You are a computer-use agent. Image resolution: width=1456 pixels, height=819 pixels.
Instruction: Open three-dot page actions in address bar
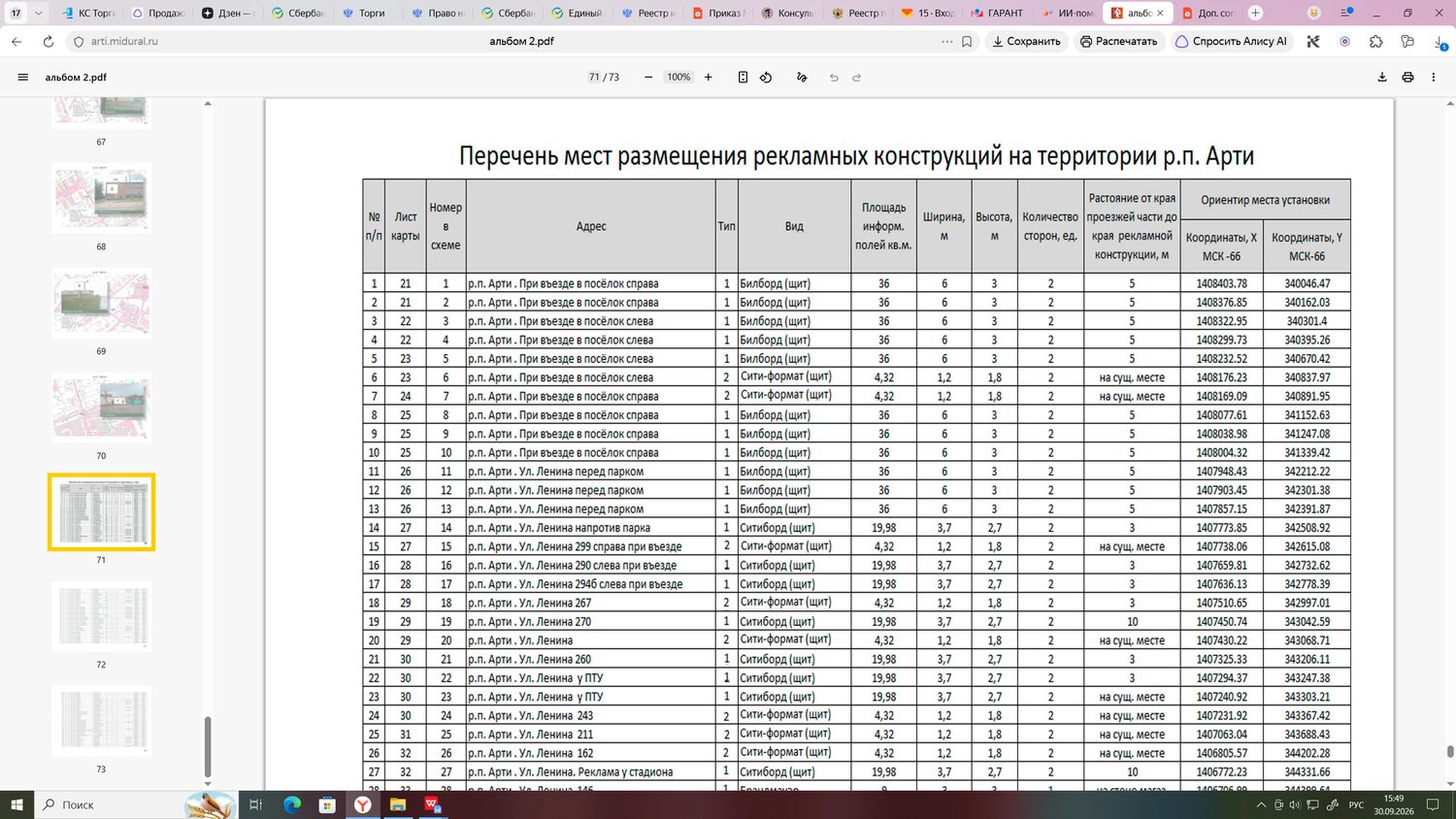pos(947,42)
